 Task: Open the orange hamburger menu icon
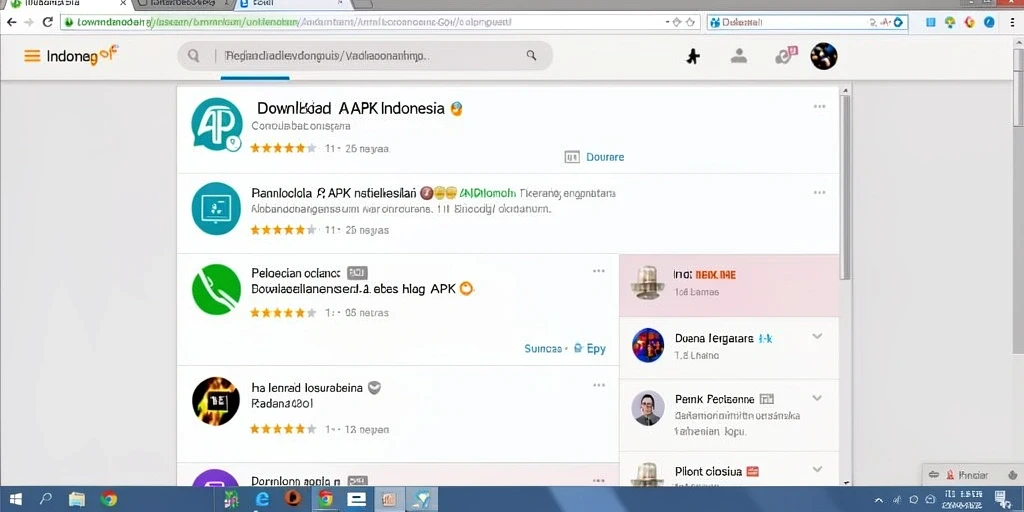32,56
